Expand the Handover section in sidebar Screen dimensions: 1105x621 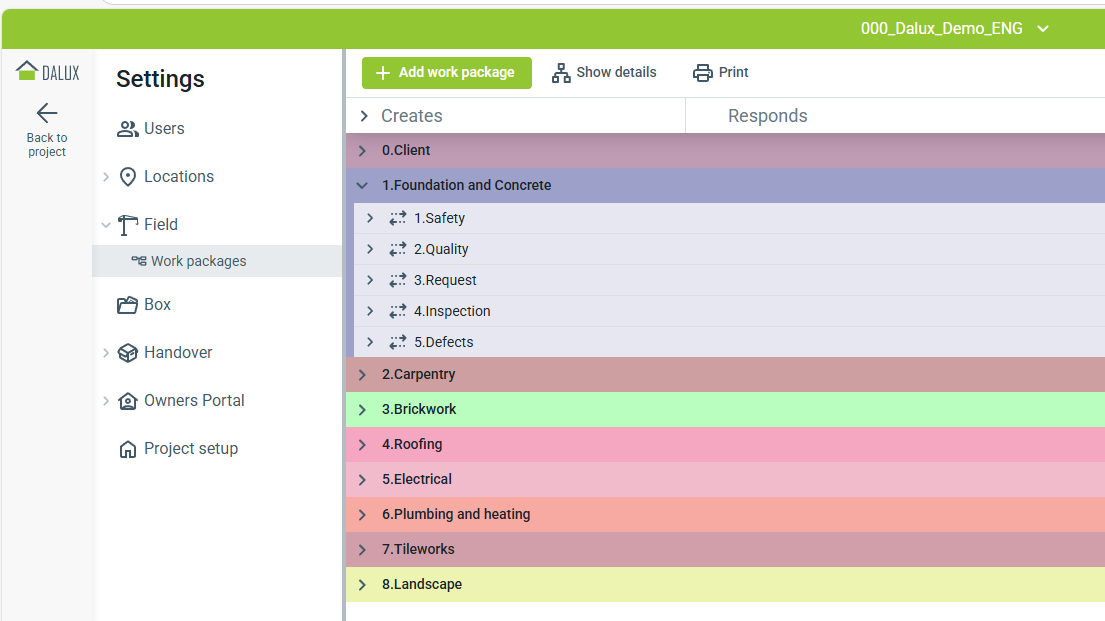tap(106, 353)
